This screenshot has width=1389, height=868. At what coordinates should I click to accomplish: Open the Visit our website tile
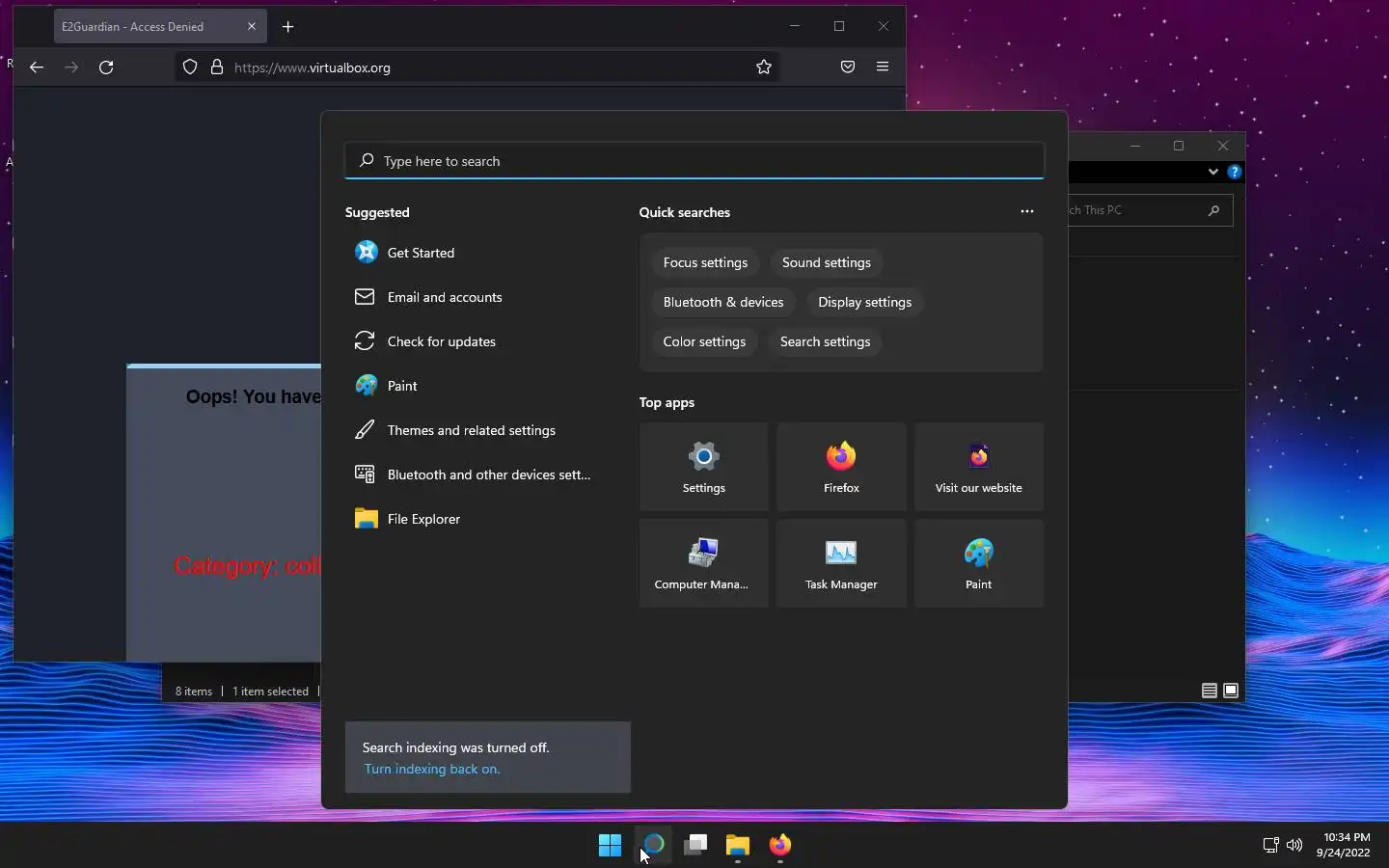979,468
